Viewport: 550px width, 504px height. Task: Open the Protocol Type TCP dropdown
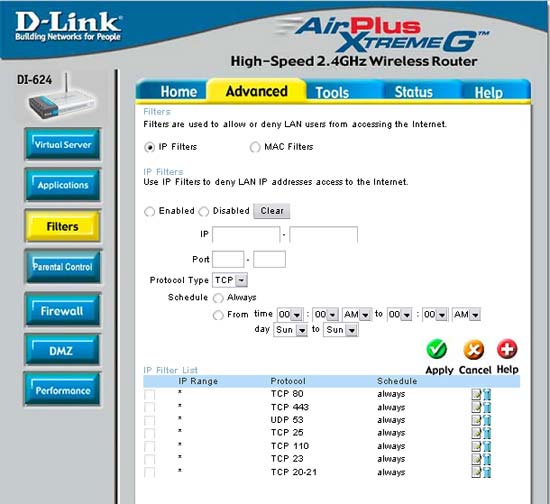click(230, 280)
